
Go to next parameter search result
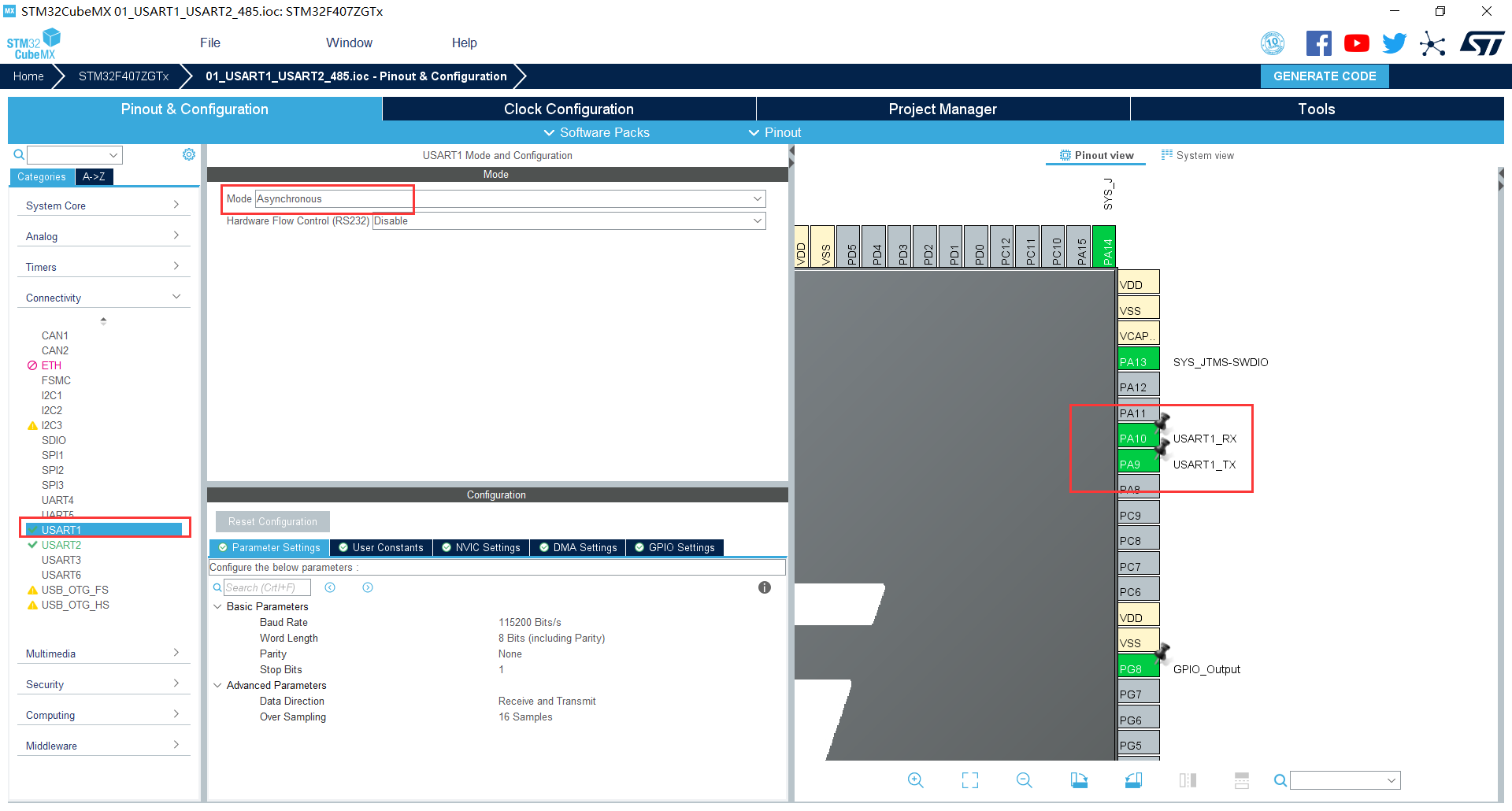(368, 587)
